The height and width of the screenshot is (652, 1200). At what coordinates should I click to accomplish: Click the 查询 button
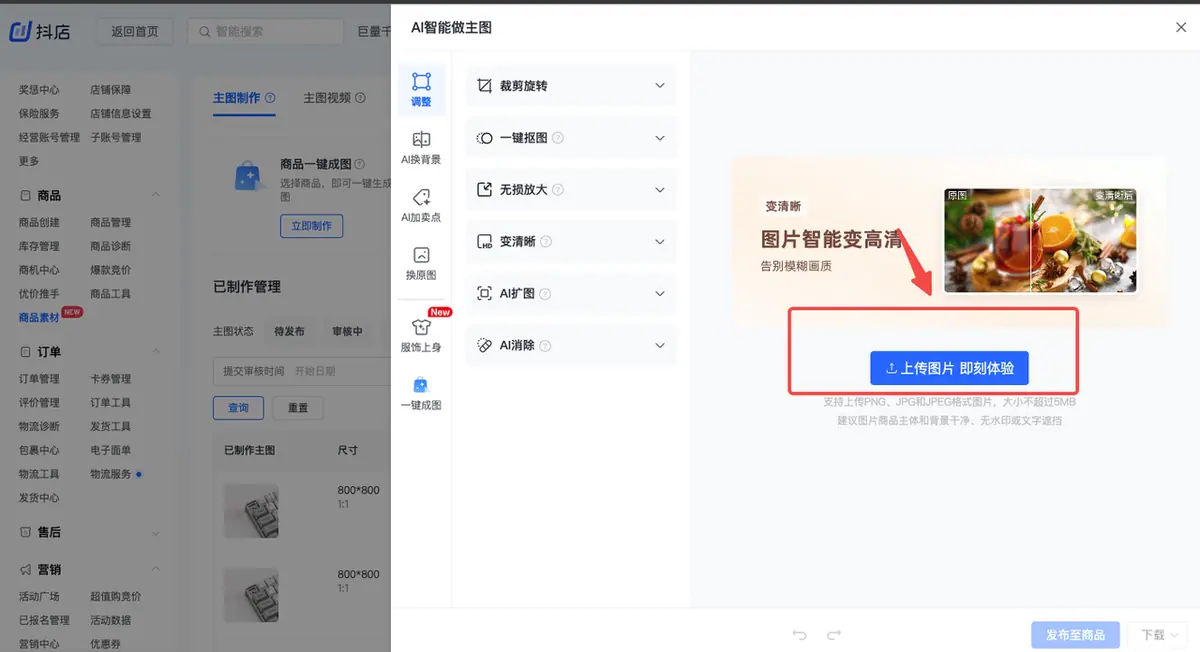point(238,408)
